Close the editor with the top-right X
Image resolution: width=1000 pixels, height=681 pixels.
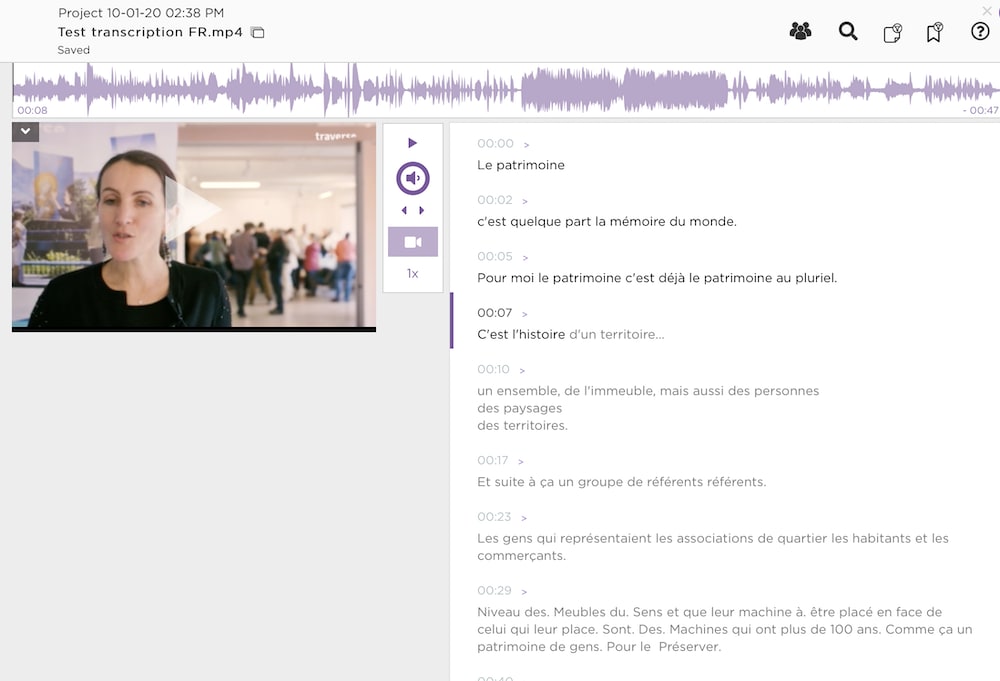(x=987, y=11)
